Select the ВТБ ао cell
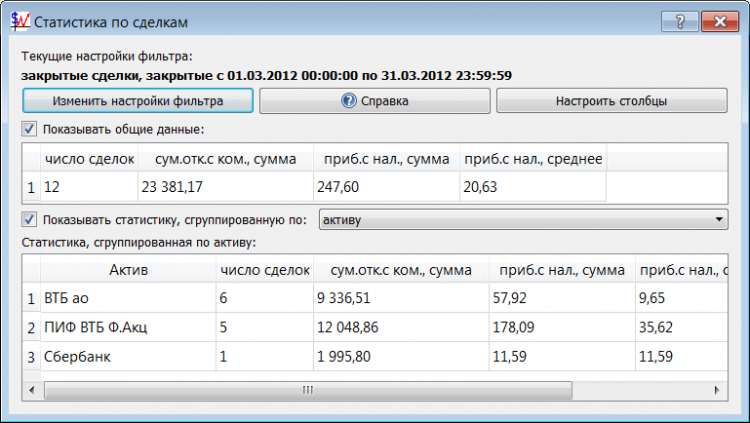Image resolution: width=750 pixels, height=423 pixels. point(128,298)
